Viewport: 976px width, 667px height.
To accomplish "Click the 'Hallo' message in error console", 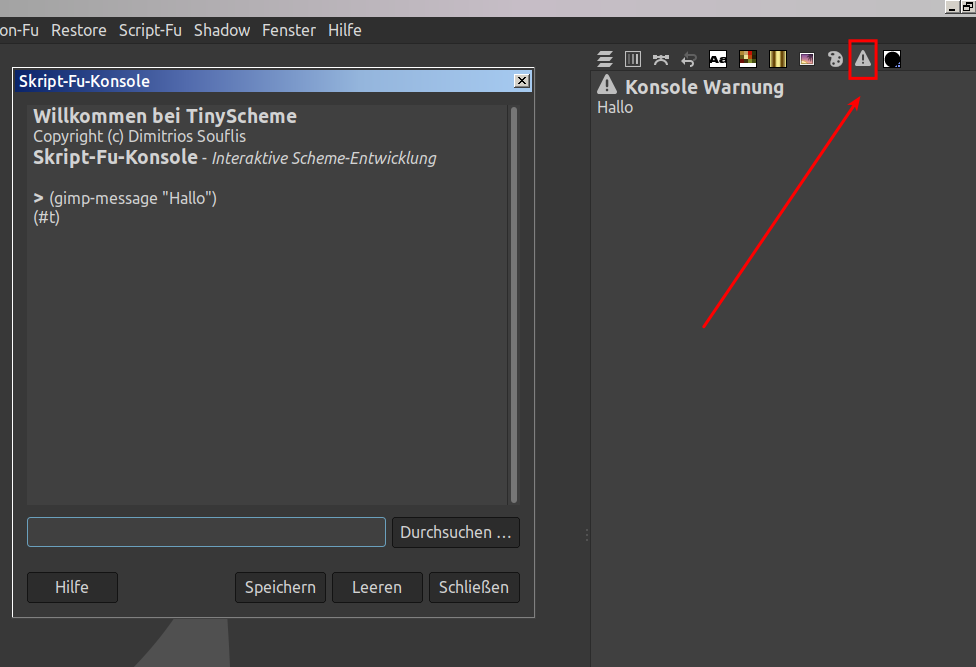I will [x=615, y=108].
